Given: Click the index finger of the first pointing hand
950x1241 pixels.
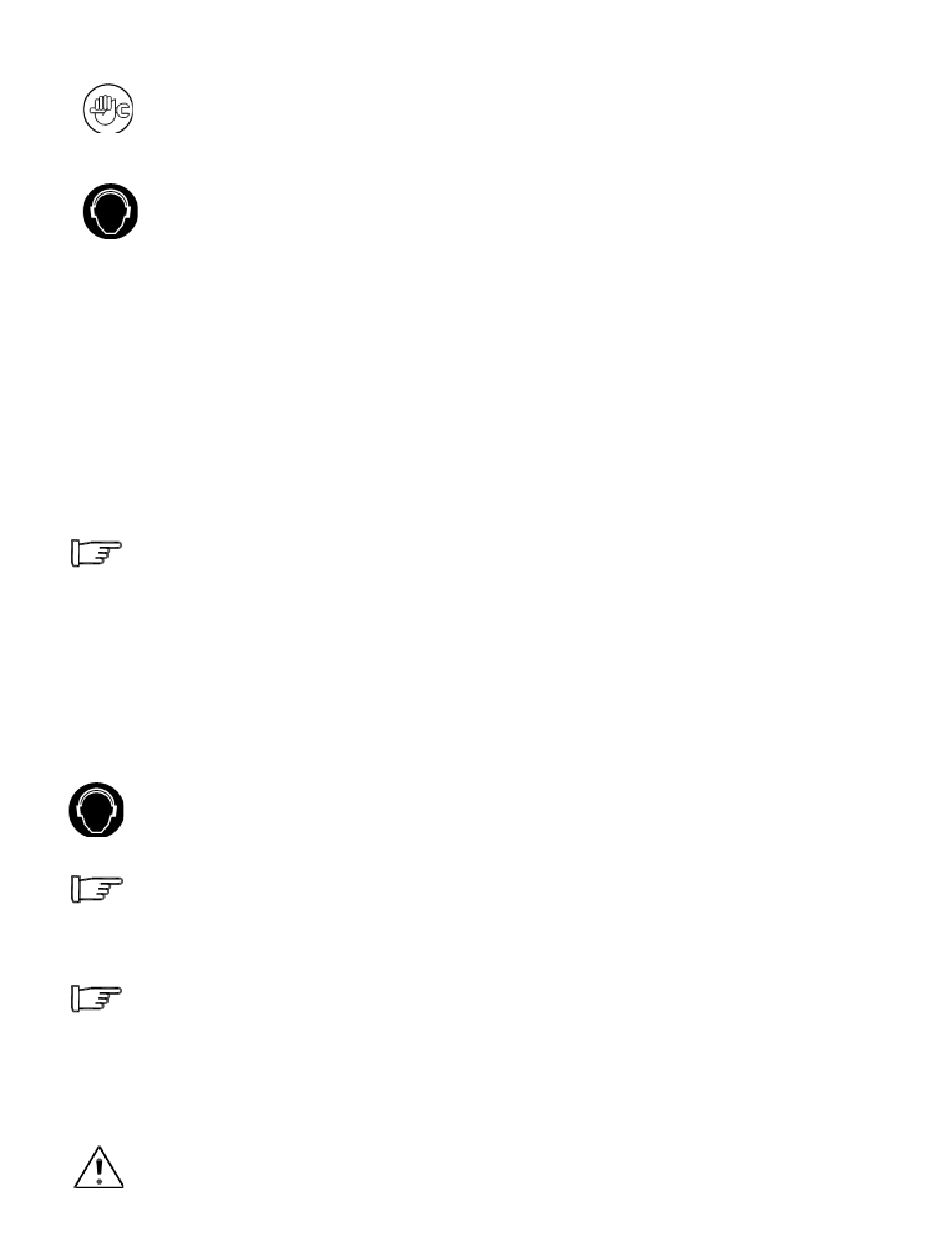Looking at the screenshot, I should tap(108, 546).
